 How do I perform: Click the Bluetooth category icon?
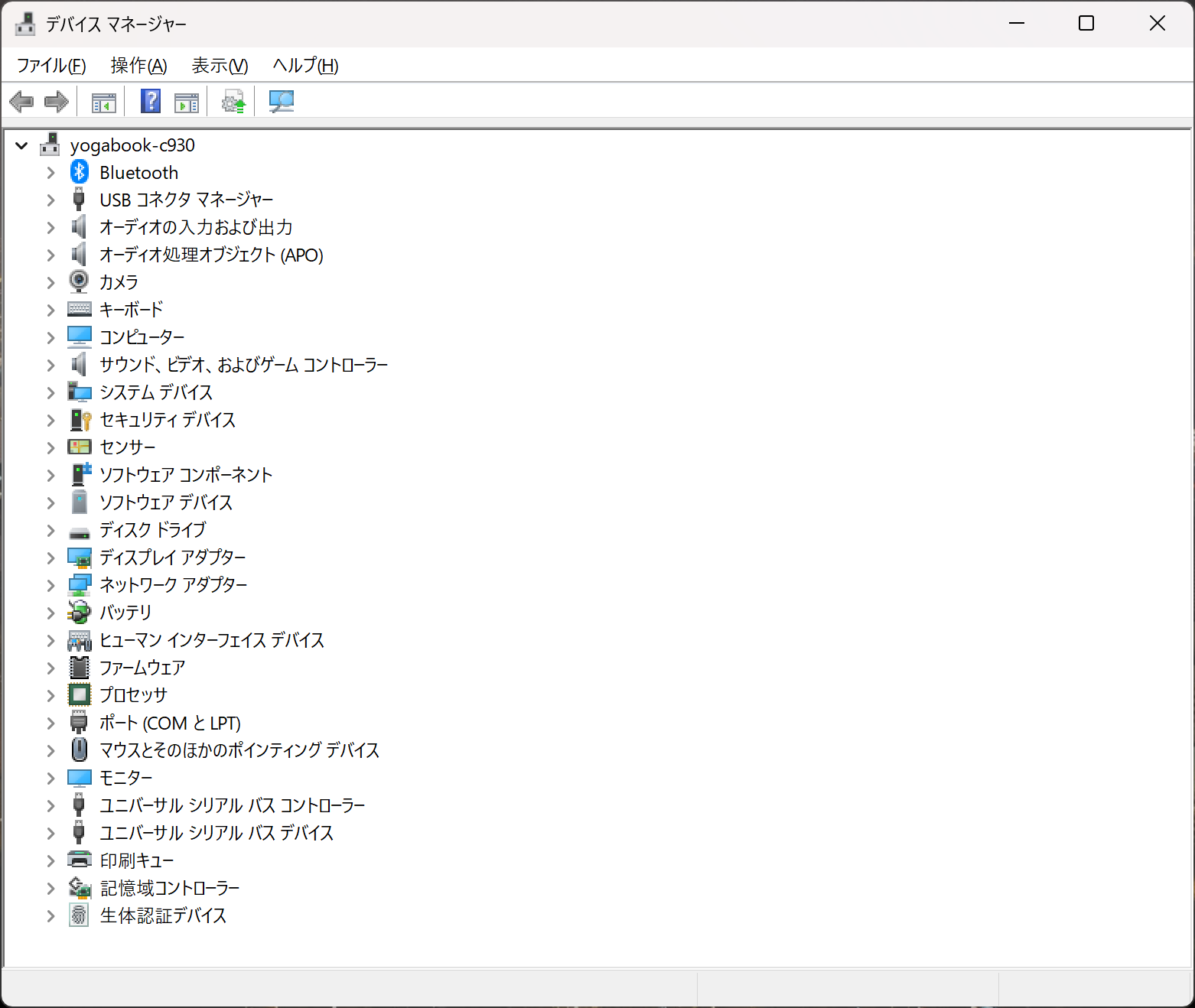pos(80,172)
